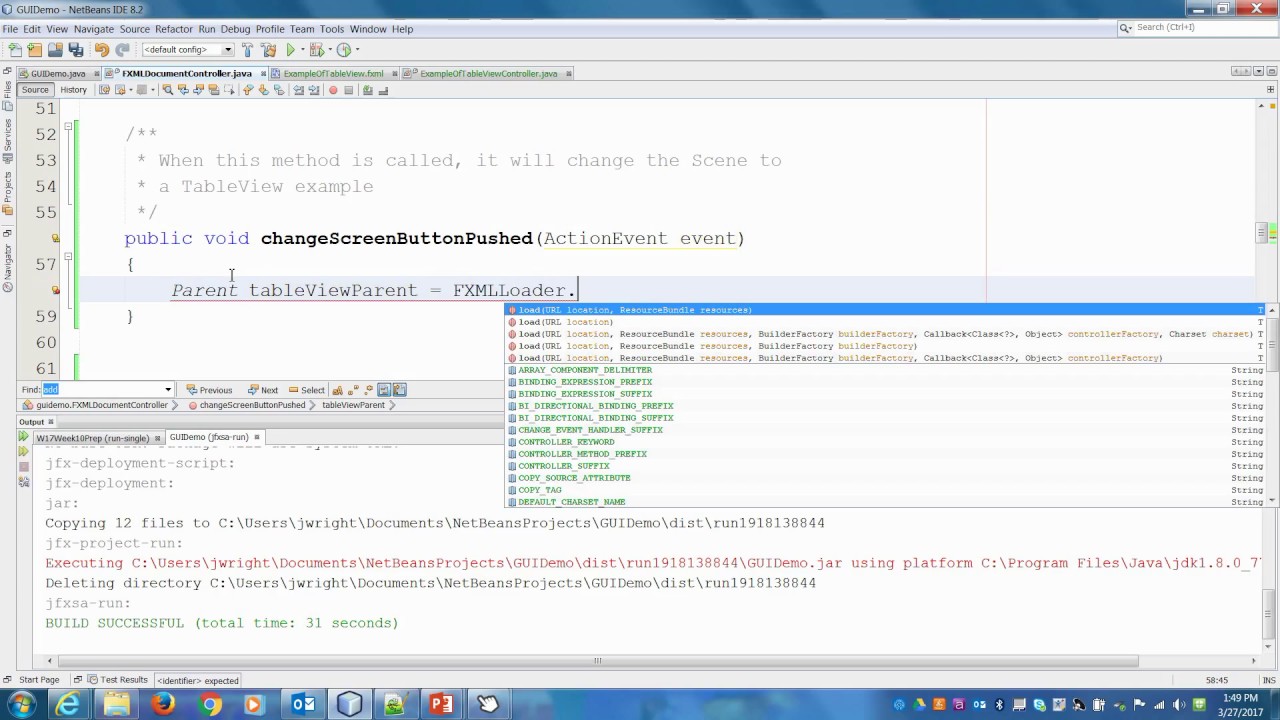
Task: Open Chrome from the taskbar
Action: (210, 704)
